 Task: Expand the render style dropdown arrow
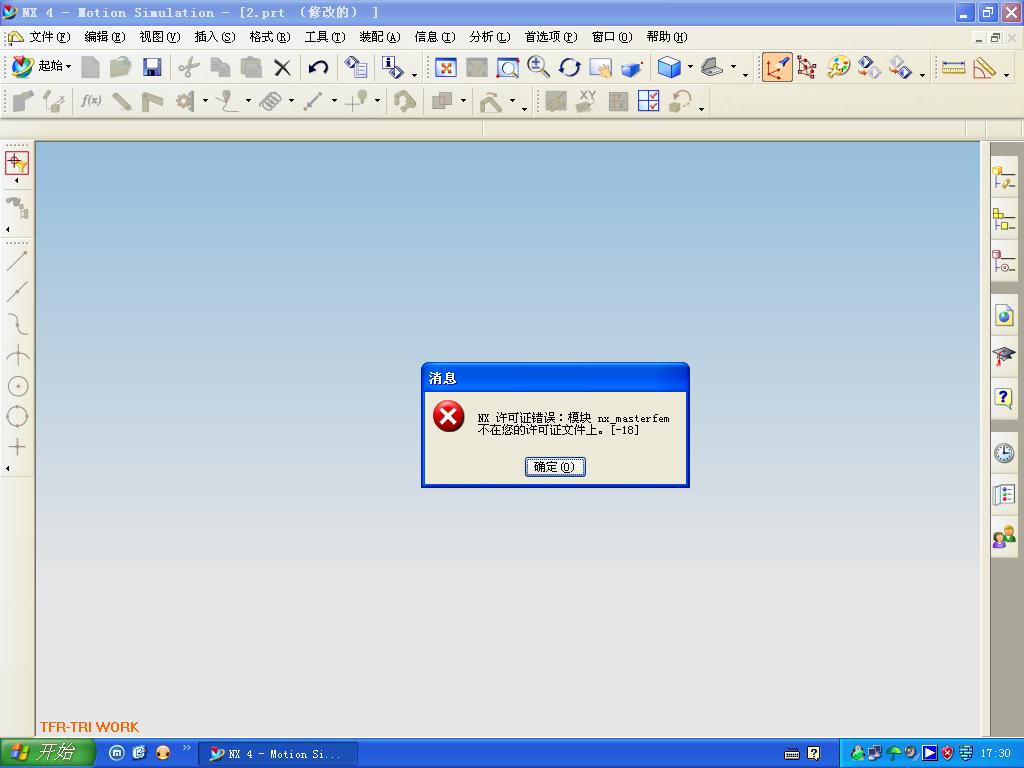pos(690,67)
